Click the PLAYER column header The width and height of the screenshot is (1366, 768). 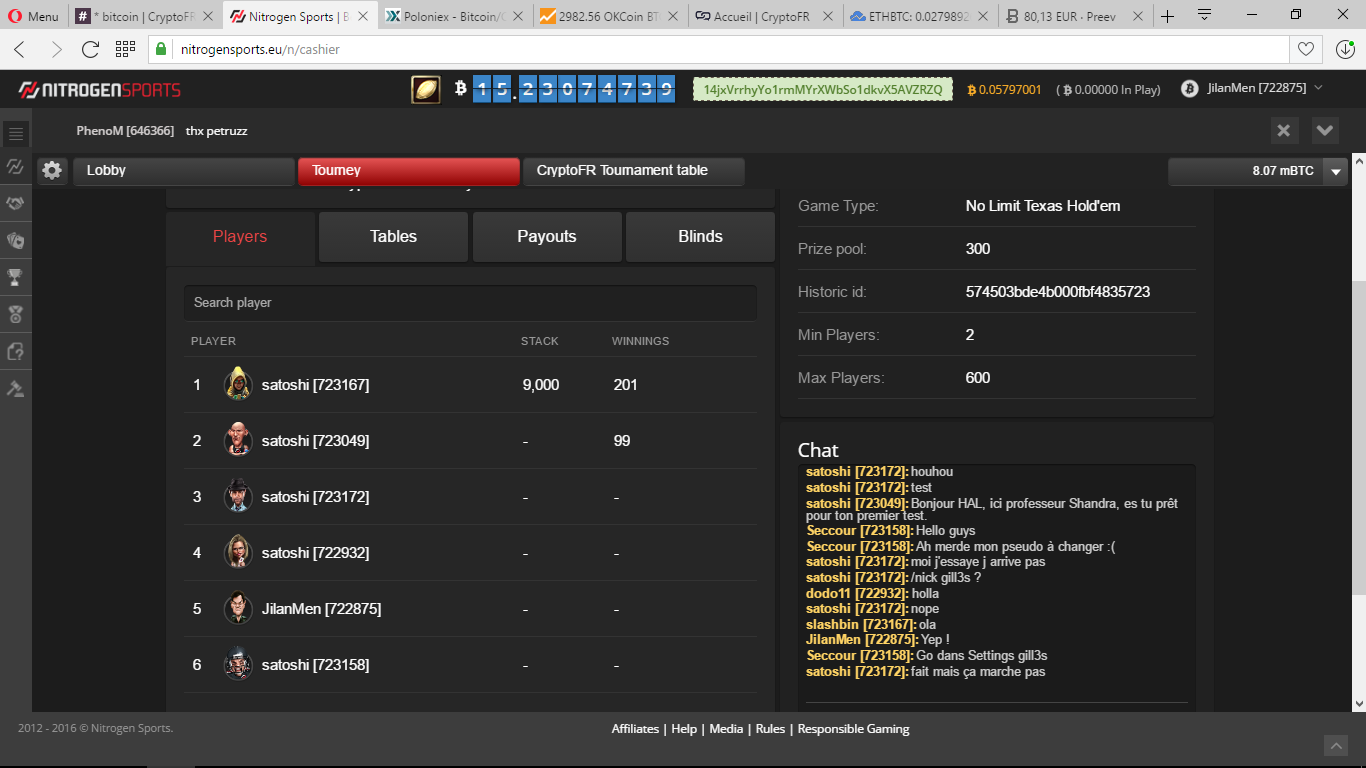pos(213,341)
